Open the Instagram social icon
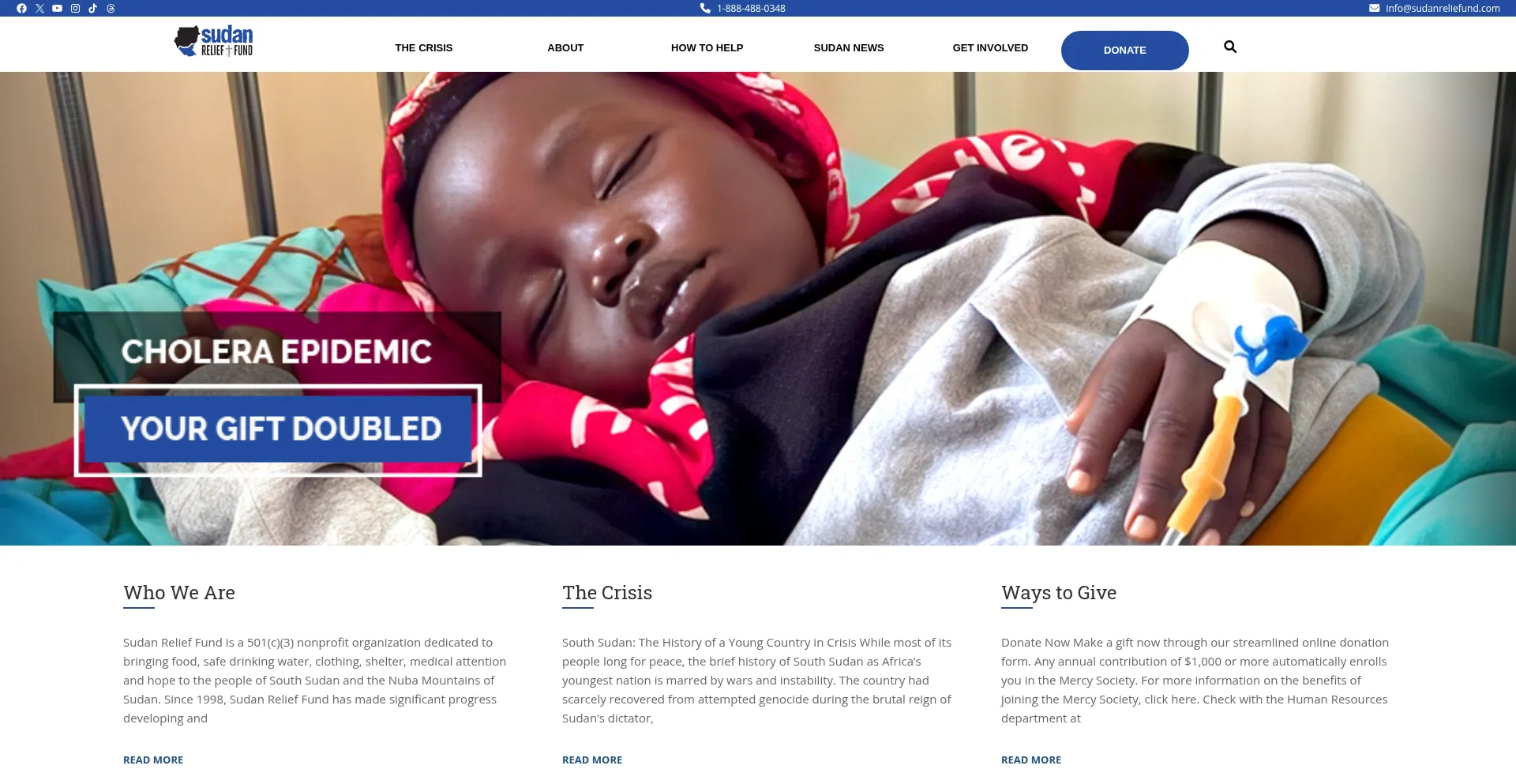This screenshot has height=784, width=1516. point(75,9)
